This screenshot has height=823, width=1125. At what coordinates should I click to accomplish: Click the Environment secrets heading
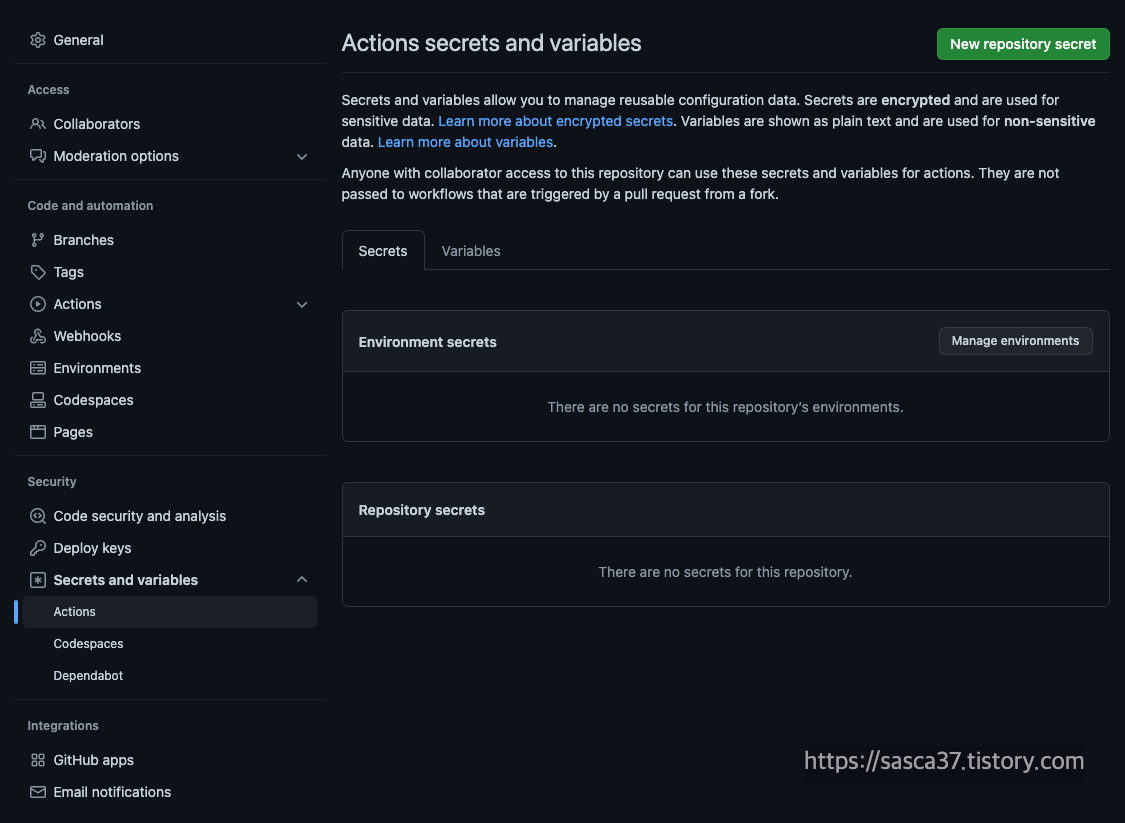(x=428, y=342)
